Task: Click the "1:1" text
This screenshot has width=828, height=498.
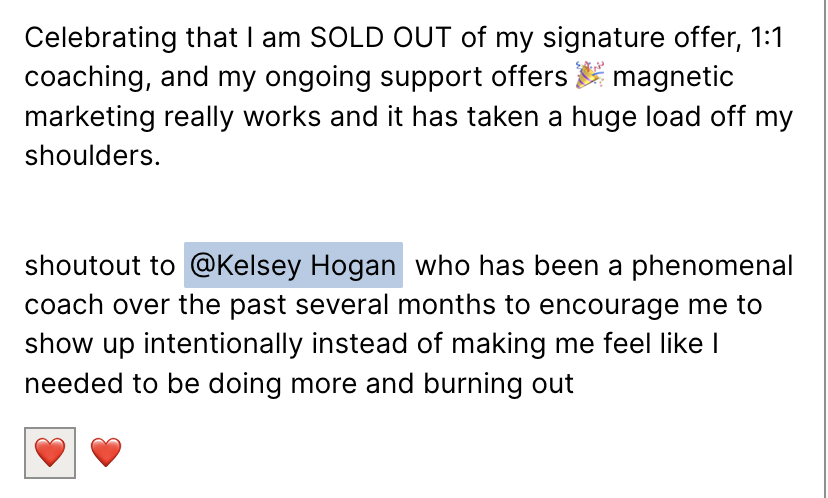Action: point(767,38)
